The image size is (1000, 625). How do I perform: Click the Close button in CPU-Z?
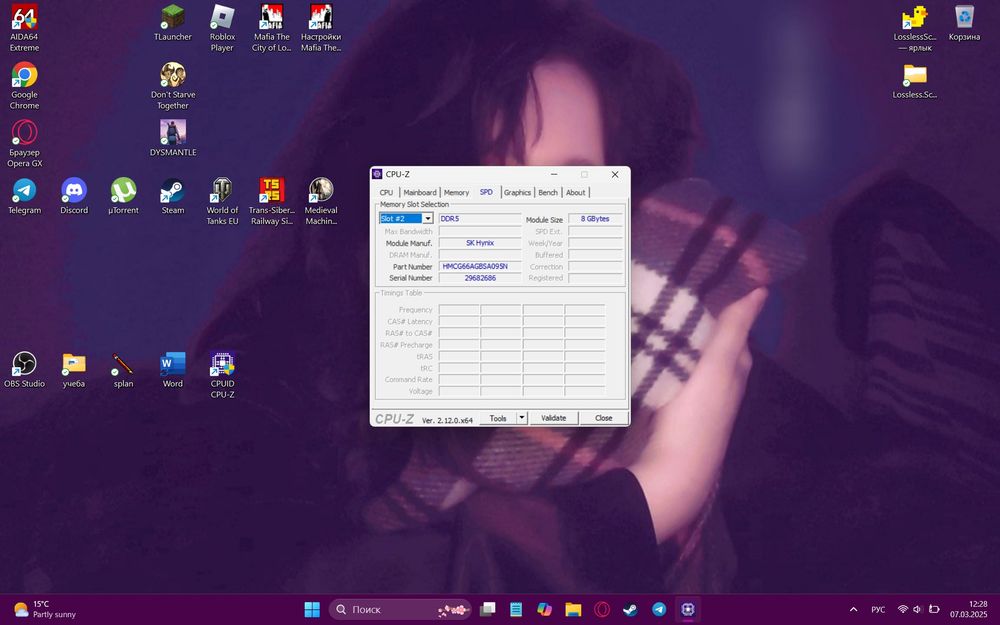coord(603,418)
